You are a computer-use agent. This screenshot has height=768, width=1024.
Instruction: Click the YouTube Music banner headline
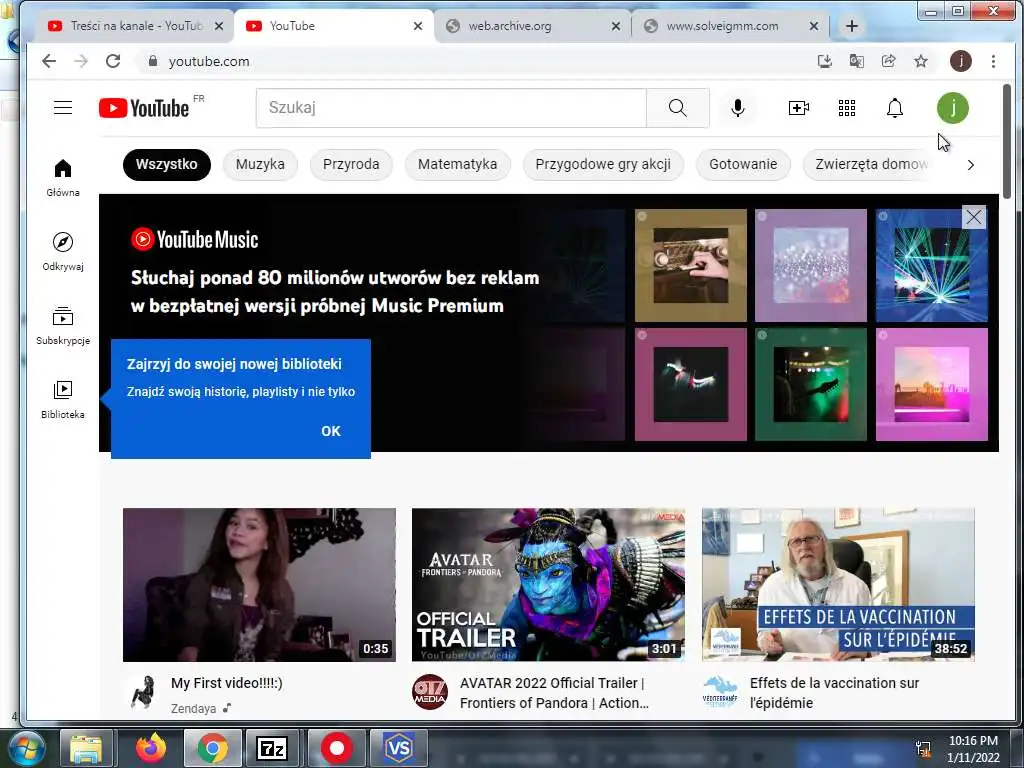[335, 291]
